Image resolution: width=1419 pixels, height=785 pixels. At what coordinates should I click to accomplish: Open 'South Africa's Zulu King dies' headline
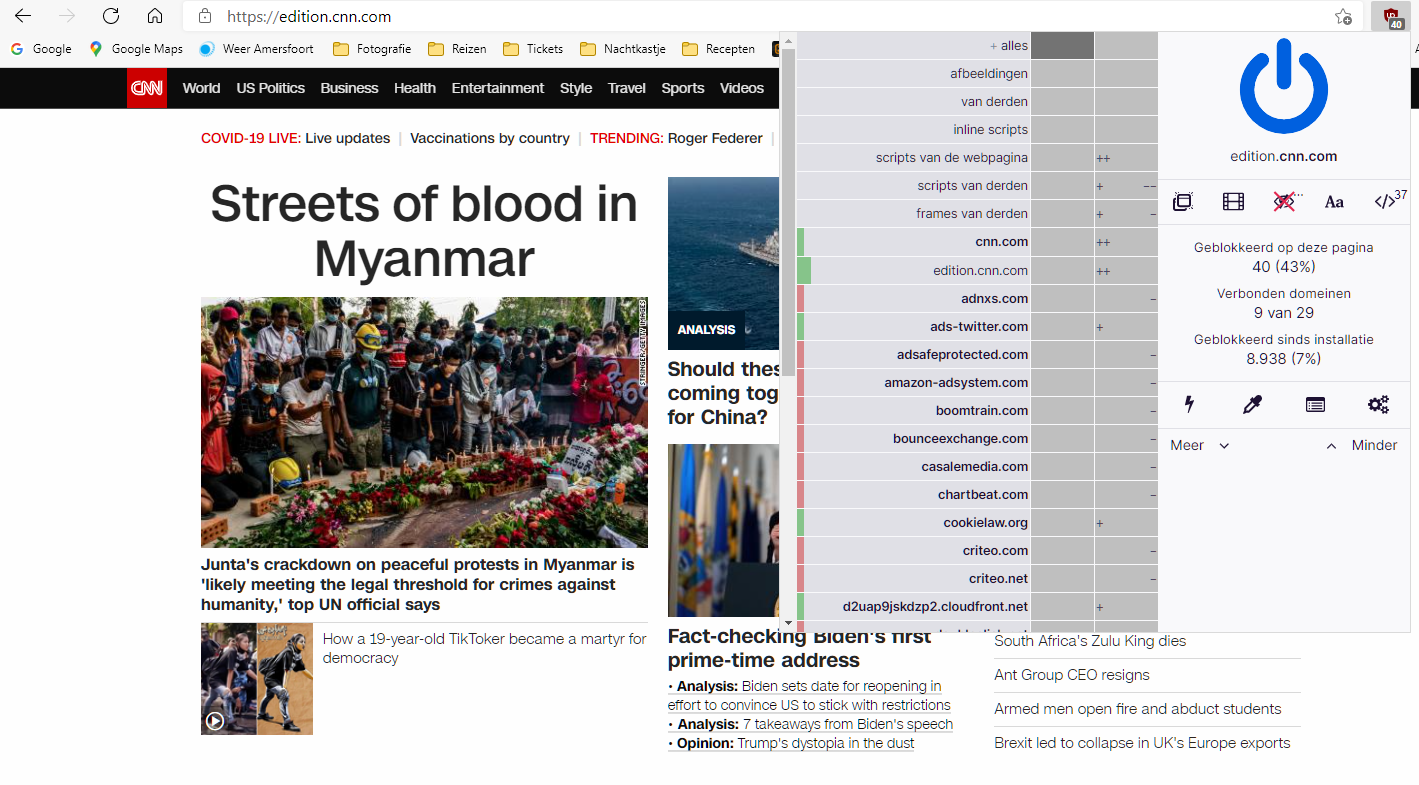tap(1090, 641)
